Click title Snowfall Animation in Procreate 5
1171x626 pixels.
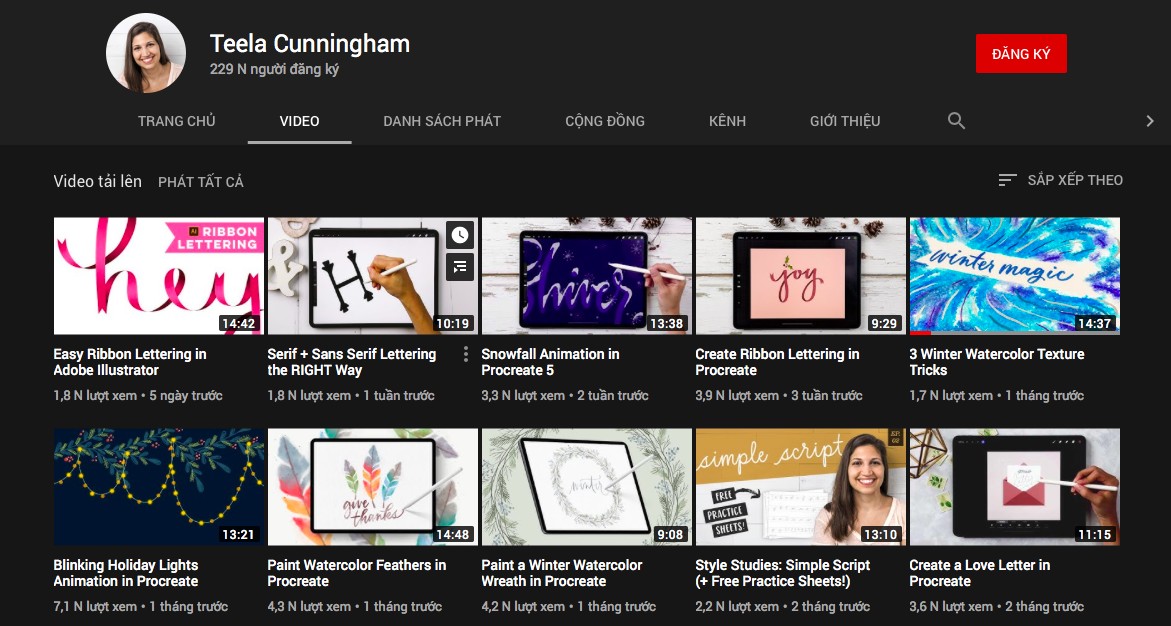click(550, 362)
